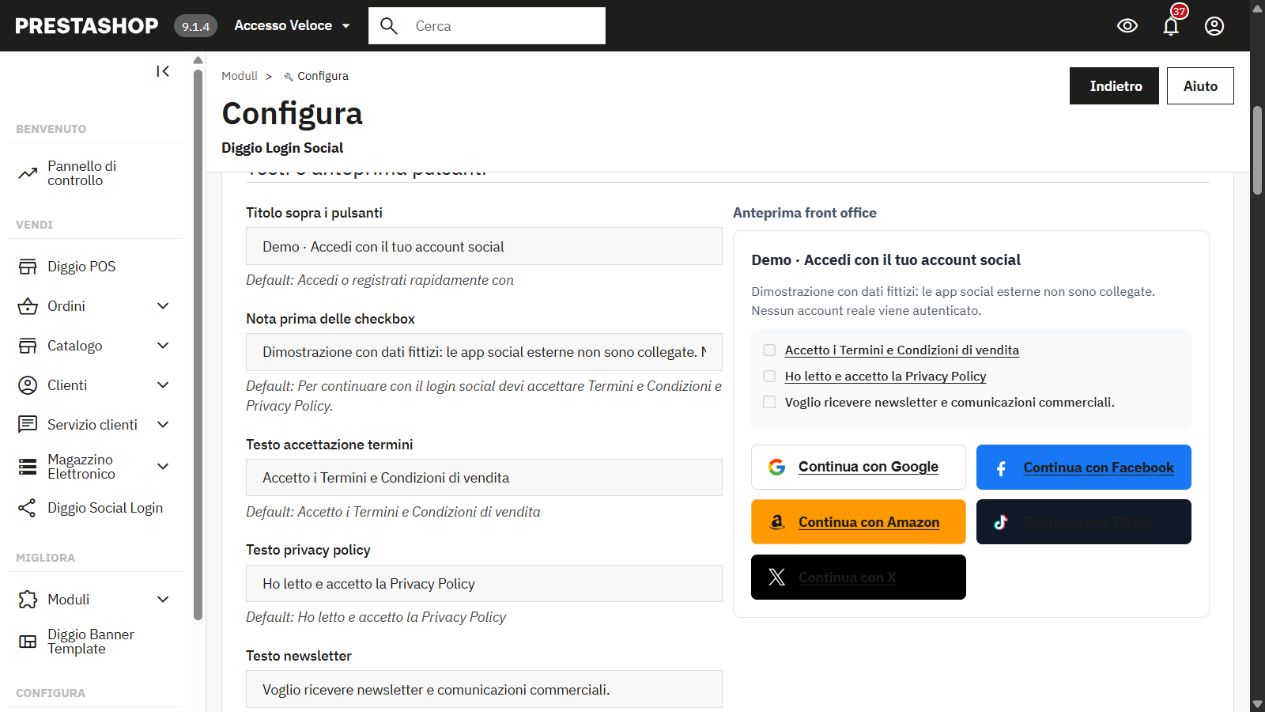Click the Magazzino Elettronico storage icon
The height and width of the screenshot is (712, 1265).
[27, 467]
